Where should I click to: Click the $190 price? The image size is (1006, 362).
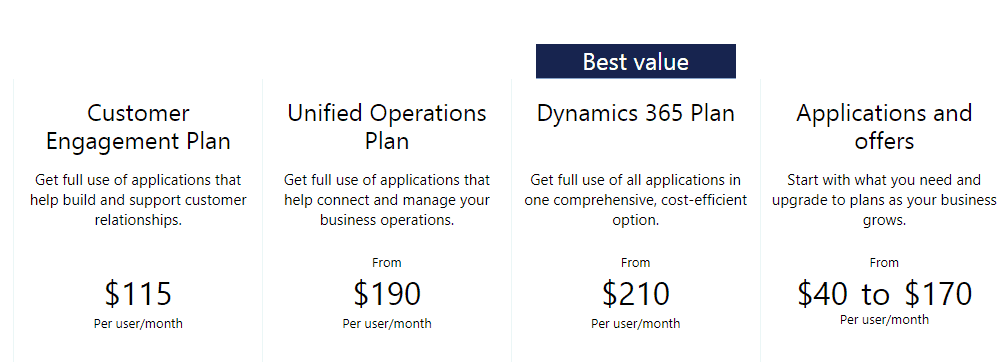click(387, 294)
